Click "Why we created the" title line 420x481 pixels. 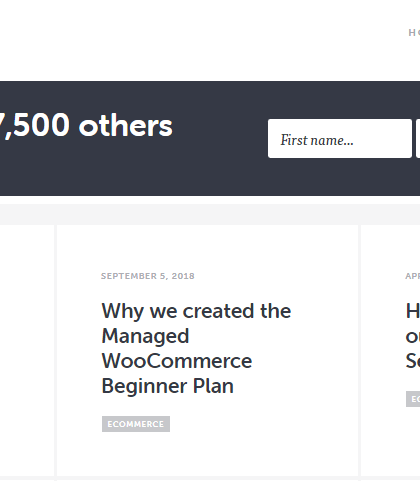point(196,311)
